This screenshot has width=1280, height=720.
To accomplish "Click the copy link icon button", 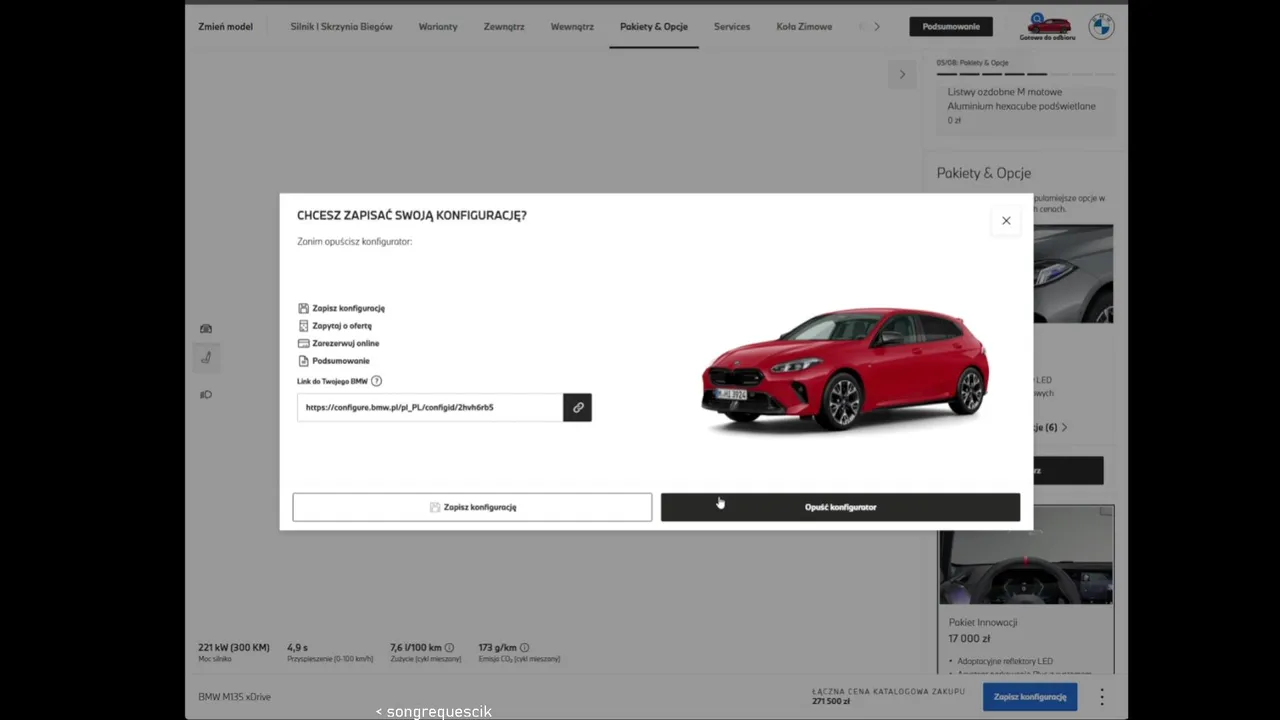I will (x=577, y=407).
